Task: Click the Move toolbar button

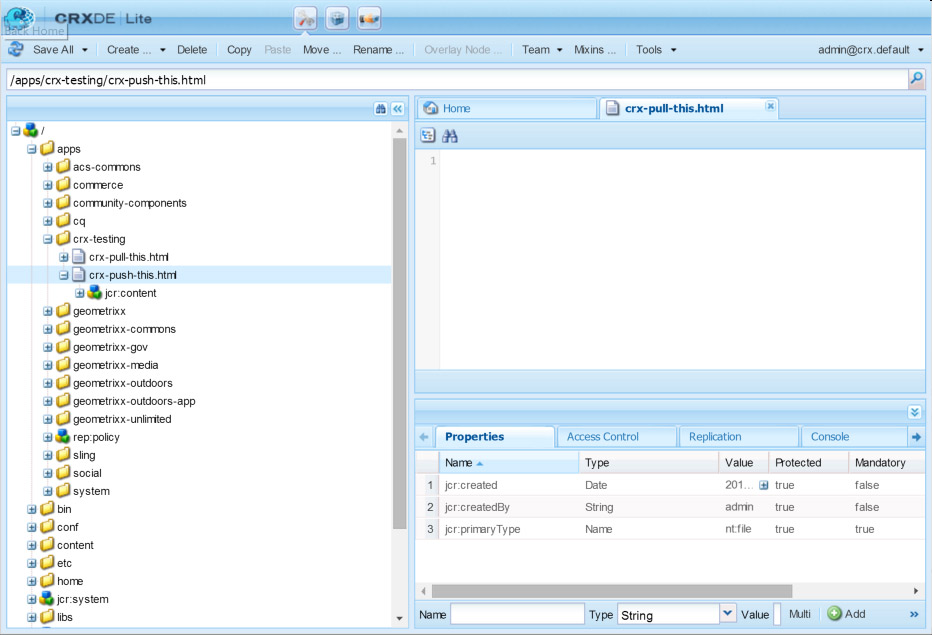Action: point(322,50)
